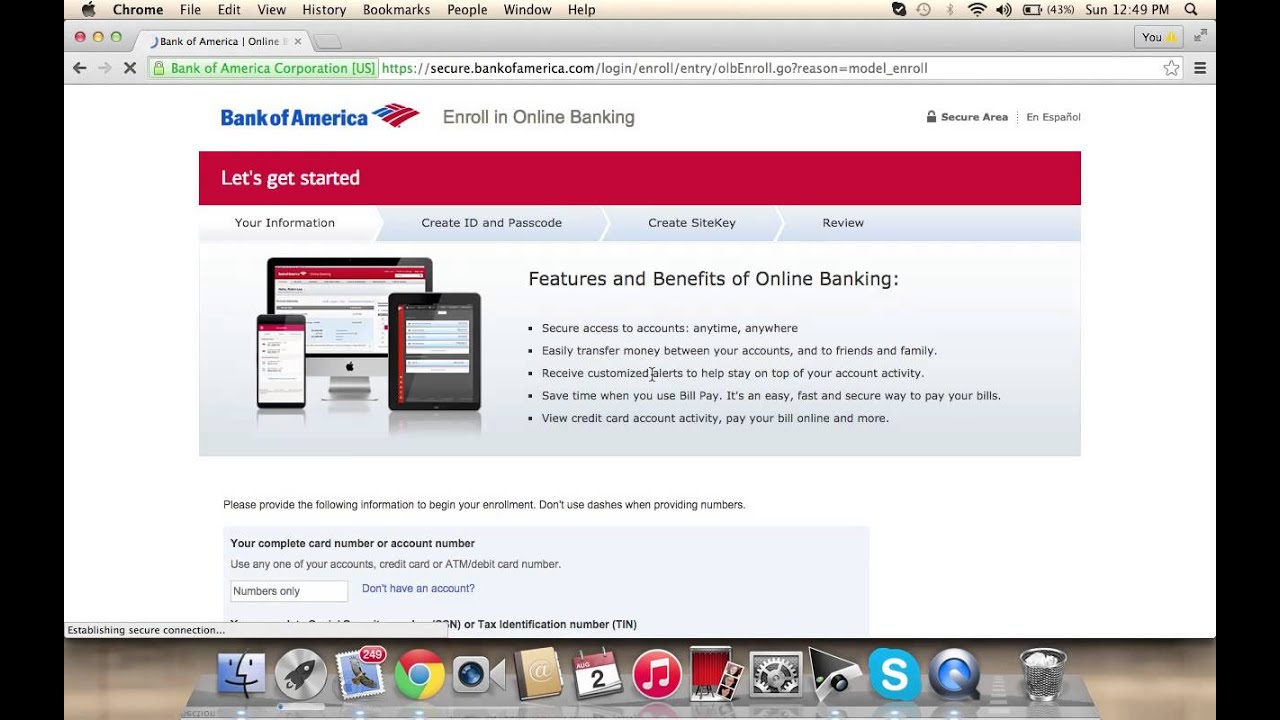The width and height of the screenshot is (1280, 720).
Task: Click the Chrome forward arrow
Action: click(104, 68)
